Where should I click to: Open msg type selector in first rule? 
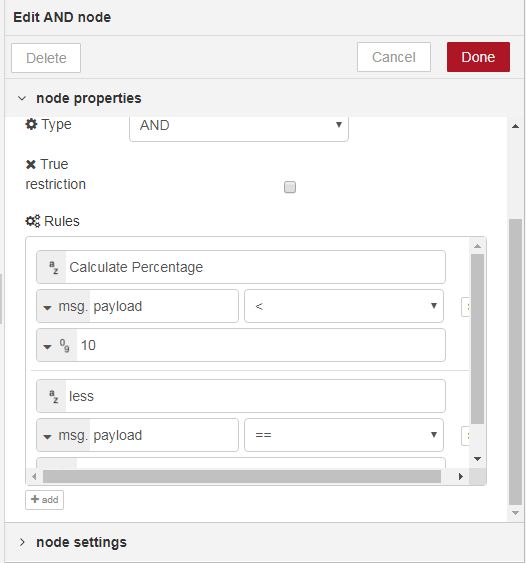pos(63,307)
